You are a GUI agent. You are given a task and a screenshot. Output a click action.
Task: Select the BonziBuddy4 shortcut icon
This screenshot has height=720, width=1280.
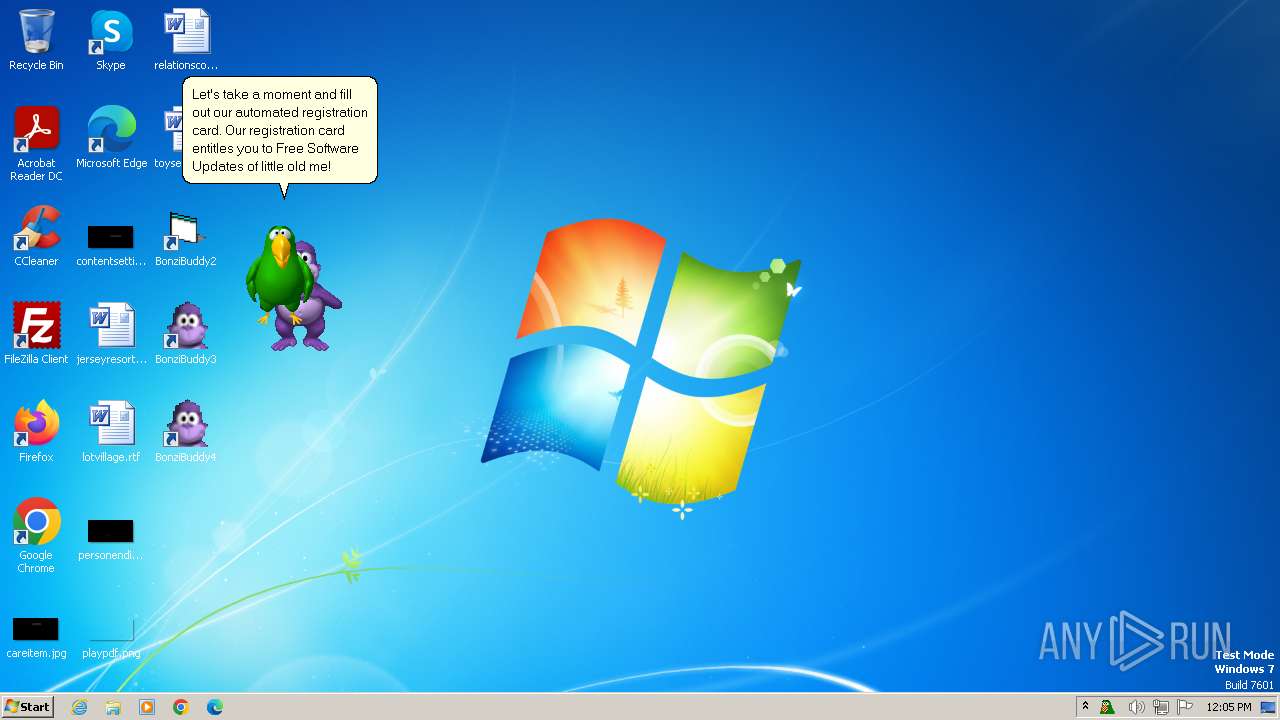[x=186, y=432]
